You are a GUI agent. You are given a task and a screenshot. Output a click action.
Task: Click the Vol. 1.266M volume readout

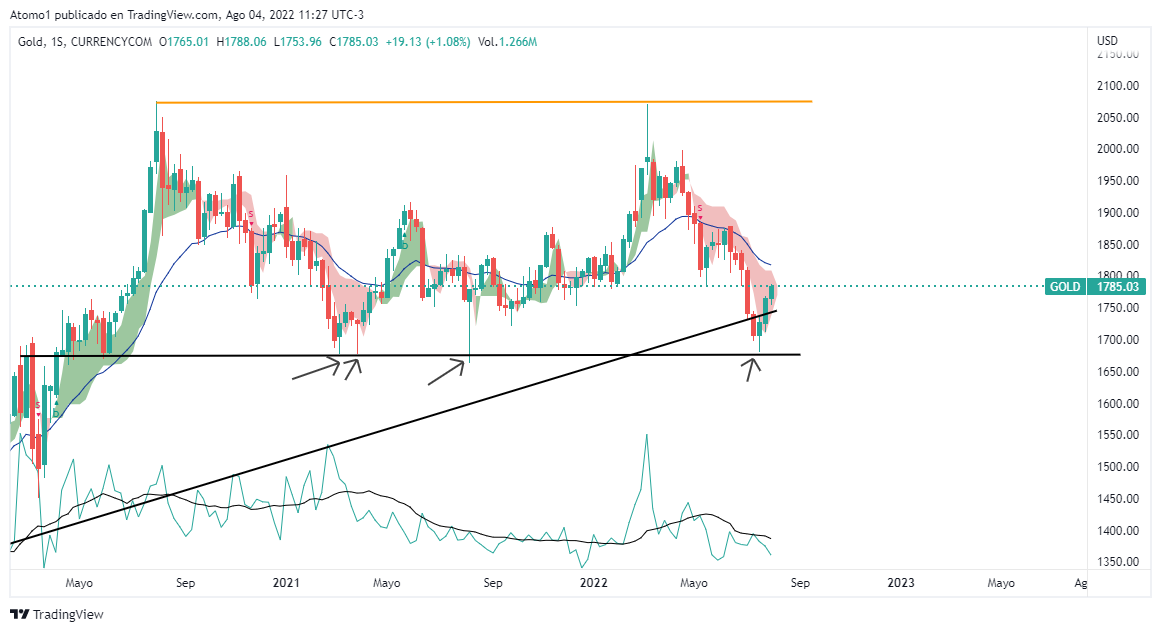[507, 42]
